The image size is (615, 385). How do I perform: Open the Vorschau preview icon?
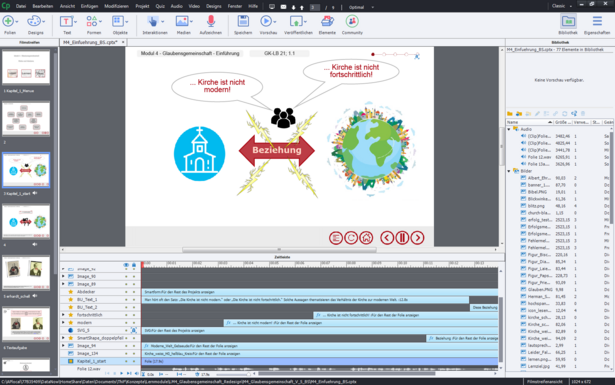click(x=266, y=21)
